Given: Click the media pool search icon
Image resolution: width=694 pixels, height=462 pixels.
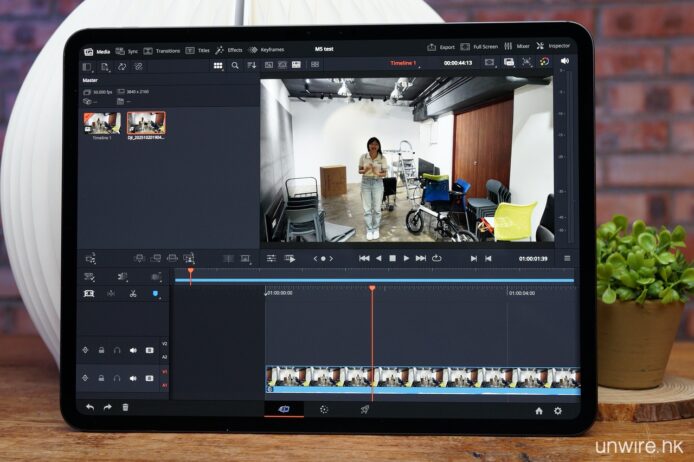Looking at the screenshot, I should point(235,65).
